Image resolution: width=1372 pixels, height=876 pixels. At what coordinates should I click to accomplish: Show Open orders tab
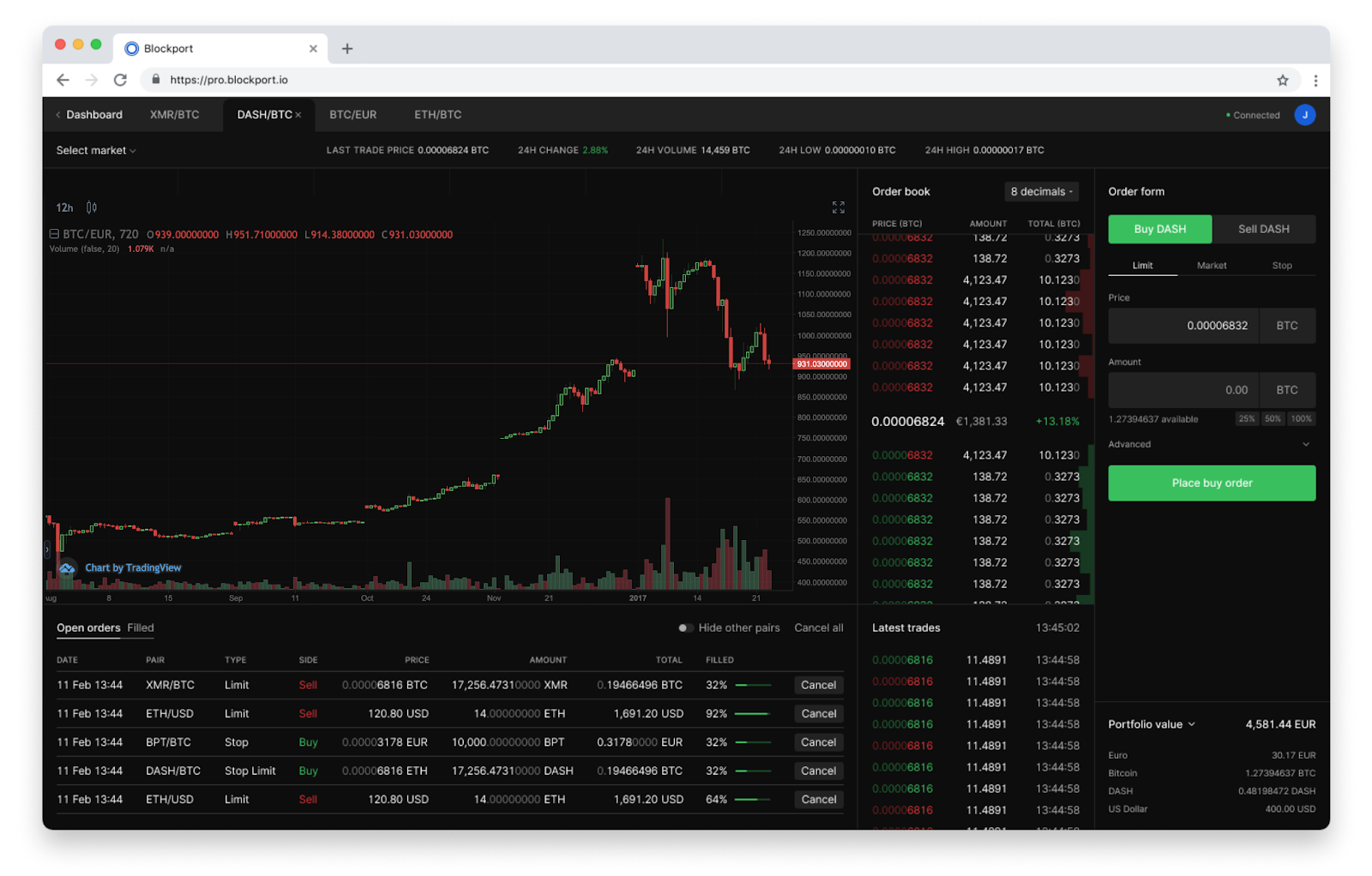click(88, 627)
